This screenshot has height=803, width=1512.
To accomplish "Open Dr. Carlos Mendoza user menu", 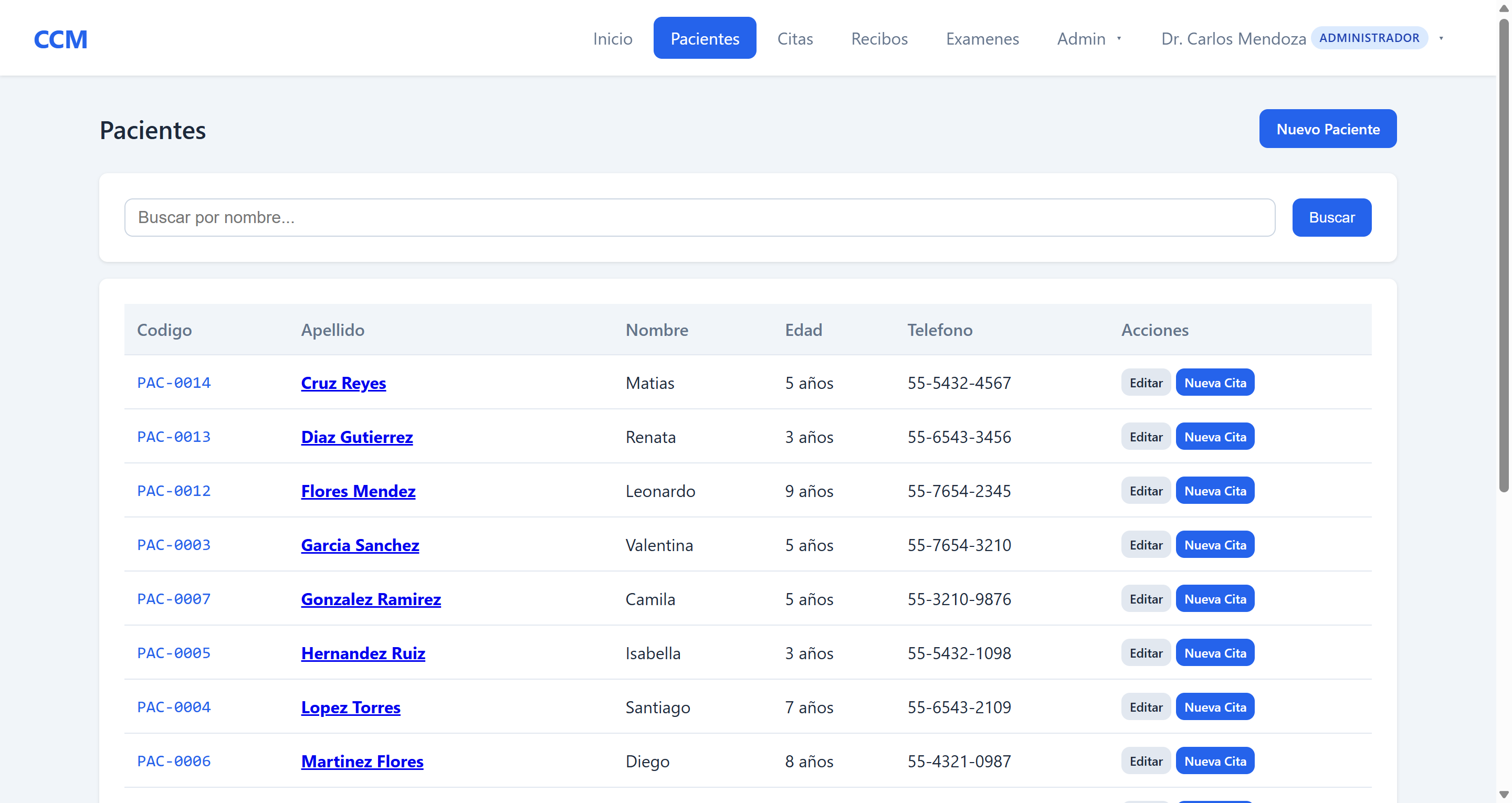I will pyautogui.click(x=1233, y=39).
